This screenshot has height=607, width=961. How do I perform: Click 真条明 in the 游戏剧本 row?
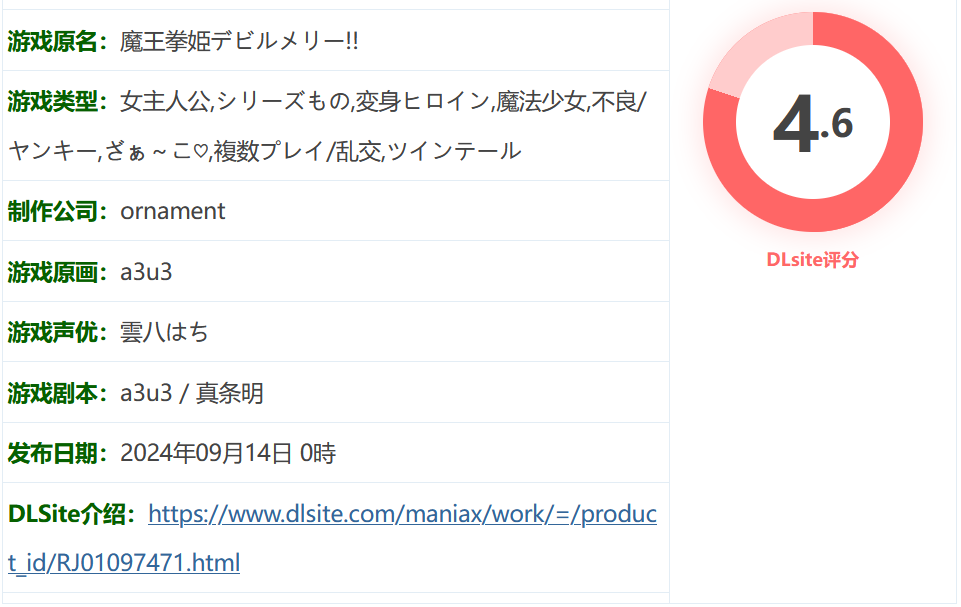(x=230, y=393)
